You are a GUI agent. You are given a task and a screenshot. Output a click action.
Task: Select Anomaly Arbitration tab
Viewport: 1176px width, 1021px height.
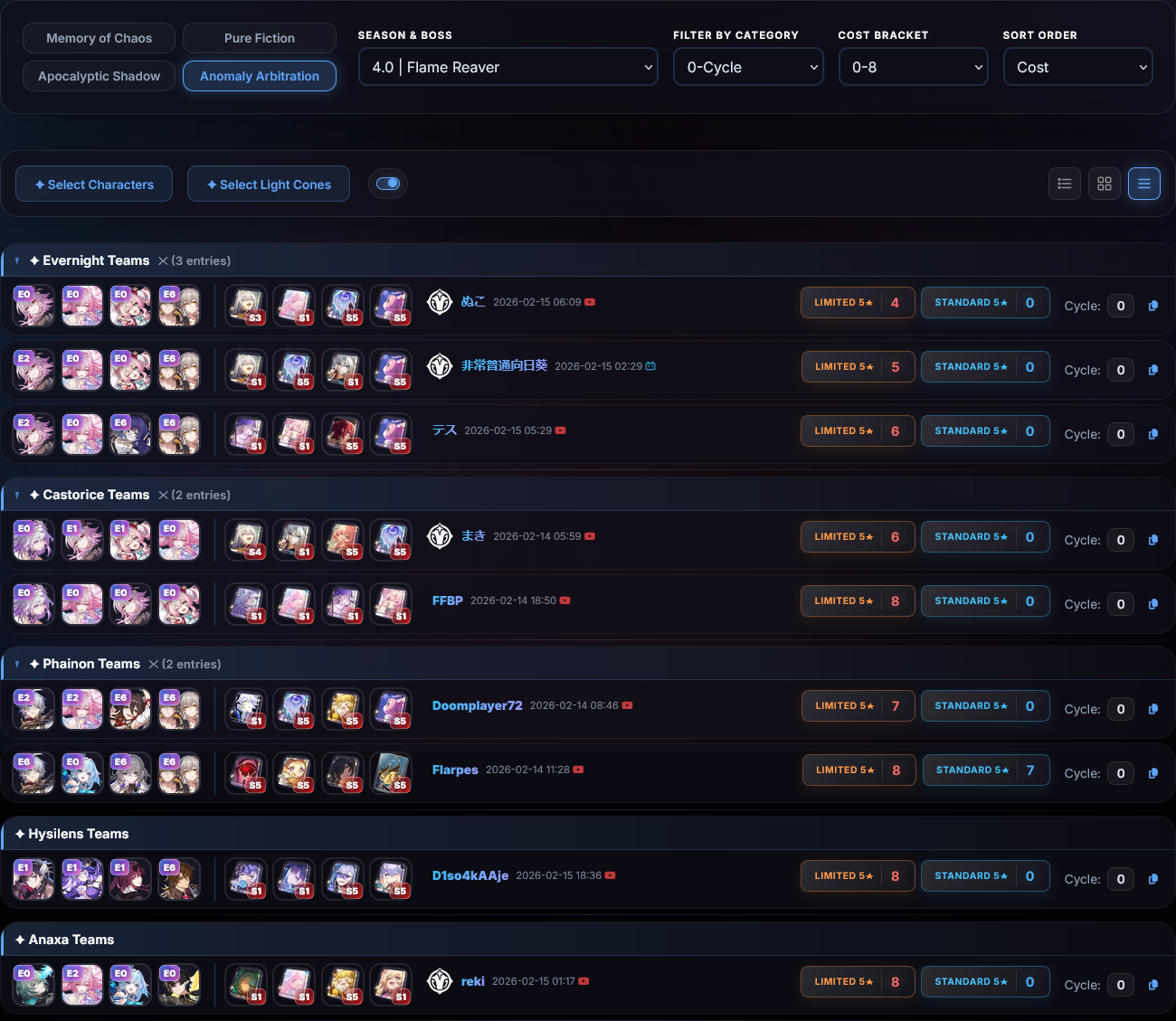[x=260, y=76]
